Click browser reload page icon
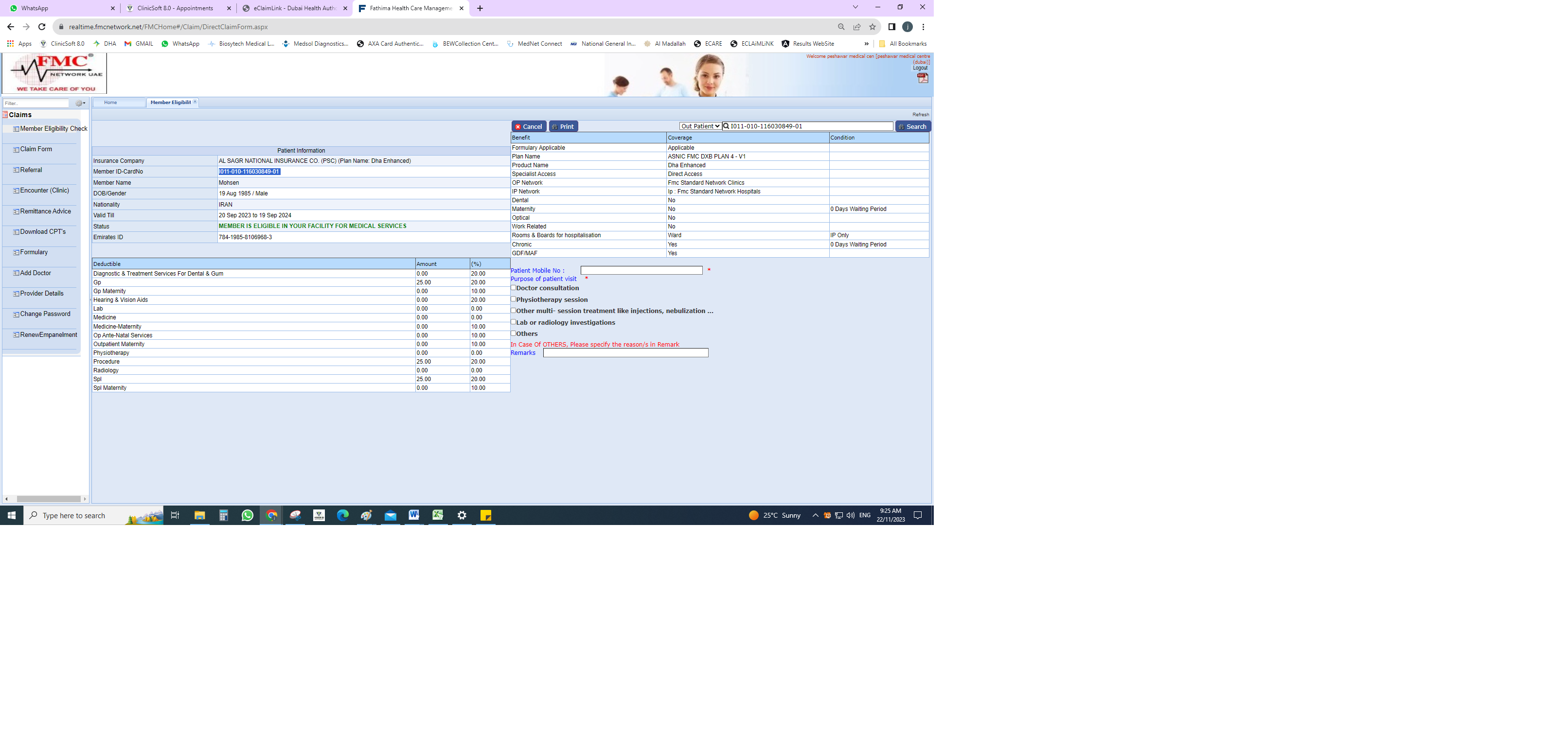This screenshot has width=1568, height=735. point(41,27)
